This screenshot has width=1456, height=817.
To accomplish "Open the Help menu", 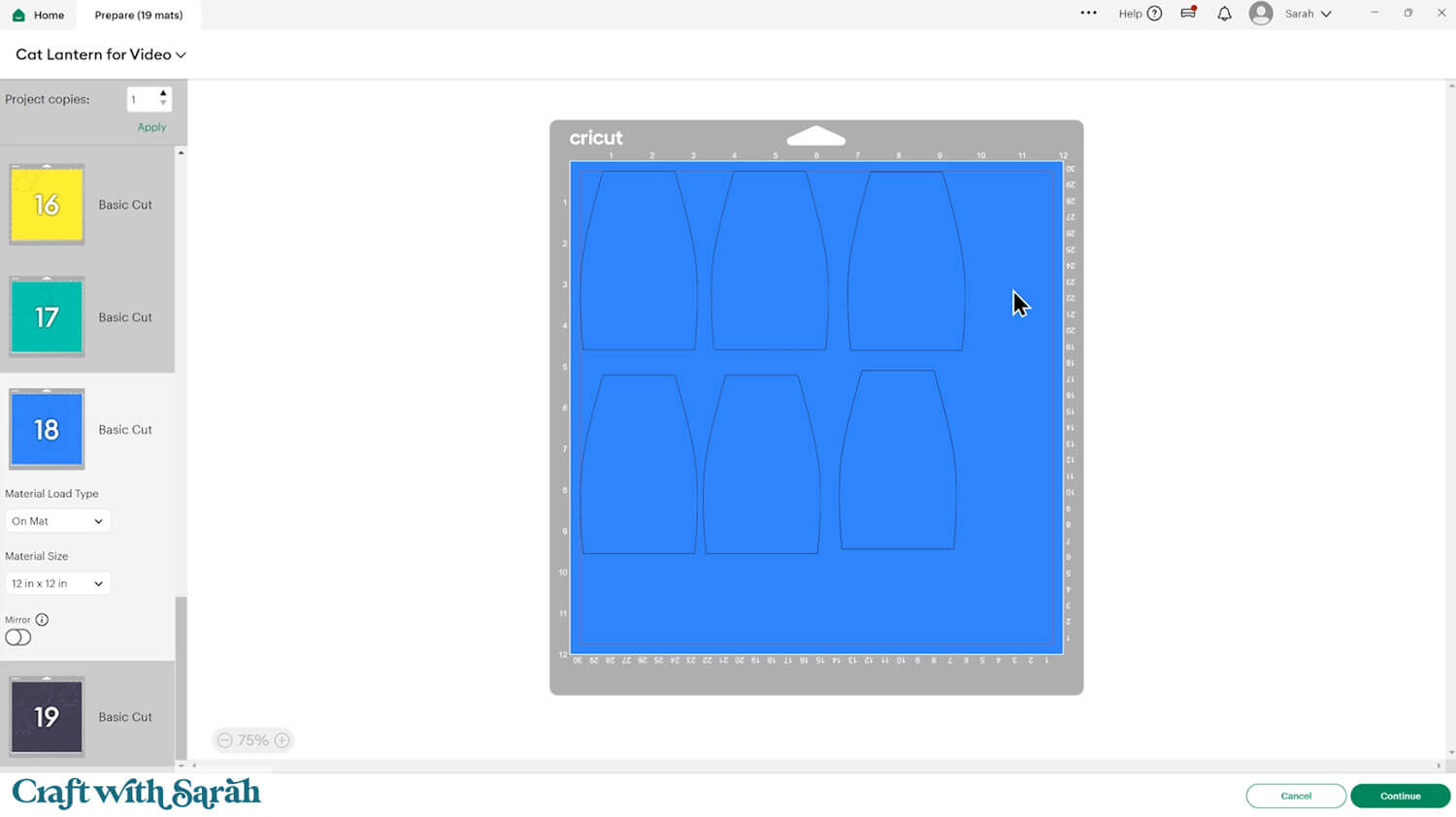I will (x=1140, y=14).
